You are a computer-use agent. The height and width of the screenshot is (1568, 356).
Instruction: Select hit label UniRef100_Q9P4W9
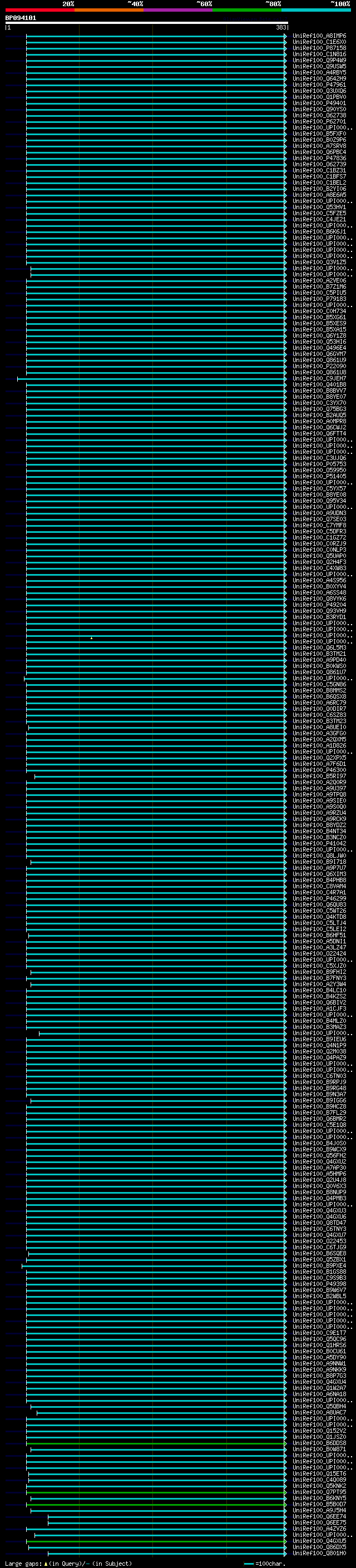tap(319, 61)
